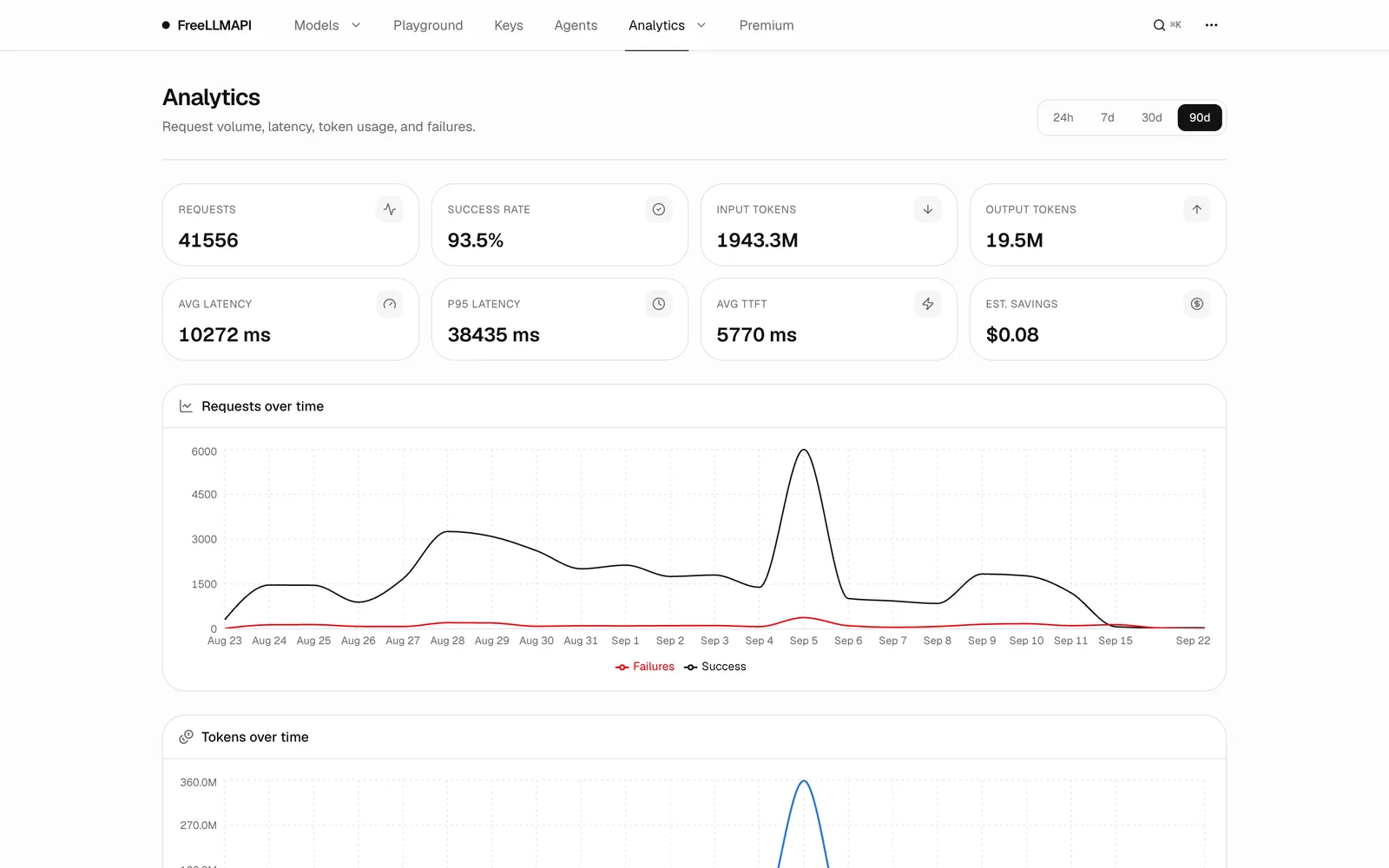Viewport: 1389px width, 868px height.
Task: Open the three-dot more menu
Action: (1212, 25)
